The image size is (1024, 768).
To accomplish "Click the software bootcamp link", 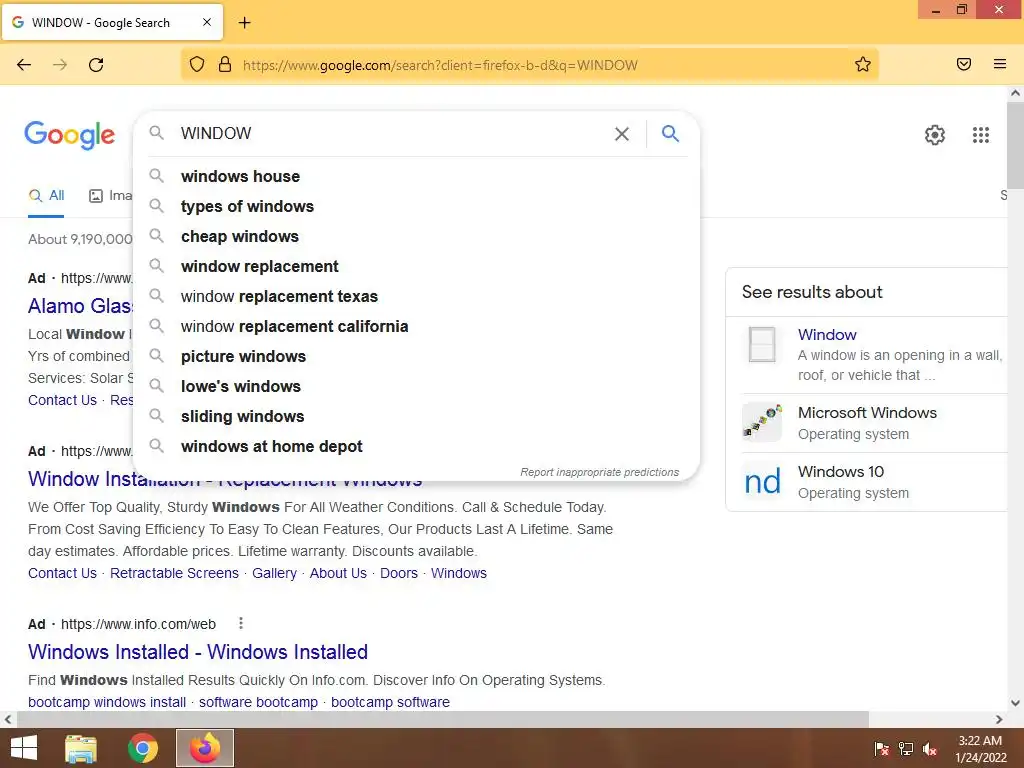I will [x=259, y=702].
